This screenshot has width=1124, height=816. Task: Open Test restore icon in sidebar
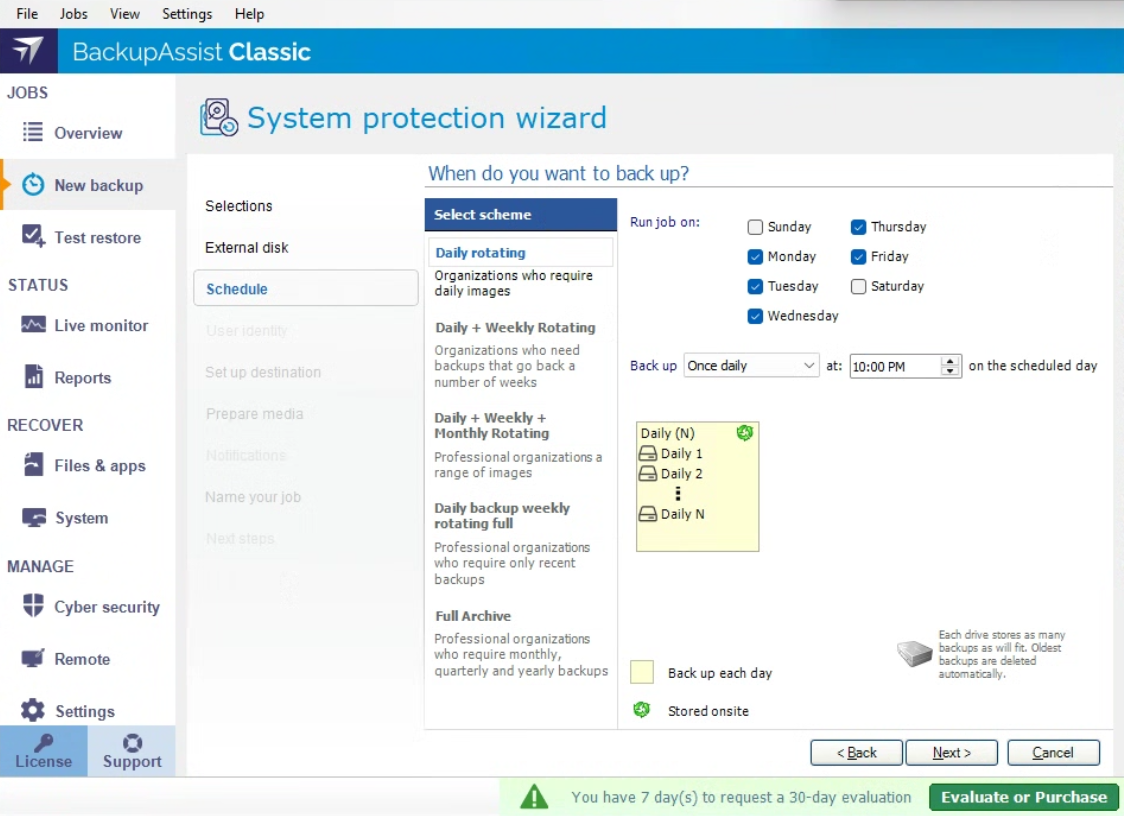click(x=33, y=237)
